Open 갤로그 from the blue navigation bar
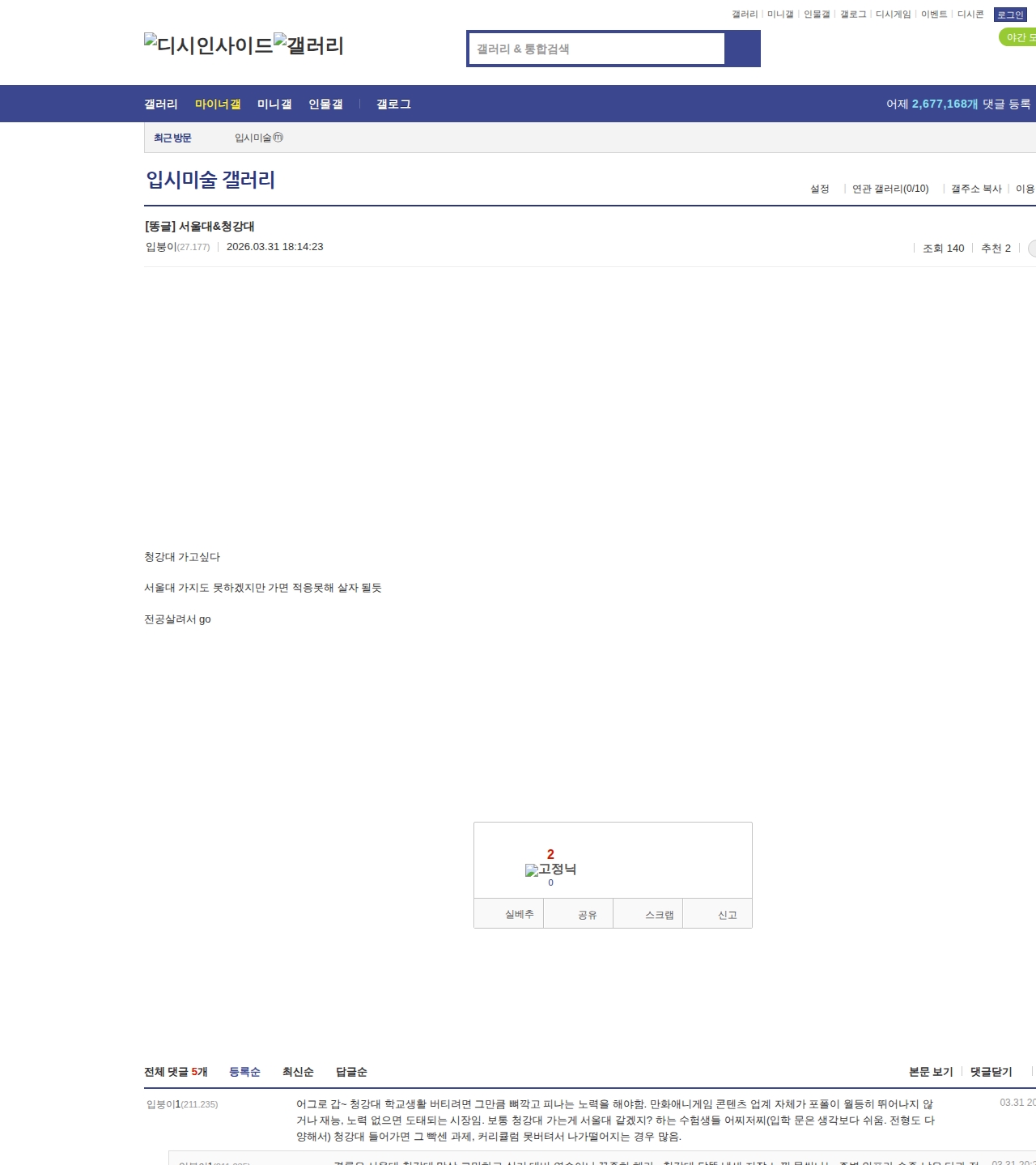This screenshot has width=1036, height=1165. pyautogui.click(x=393, y=104)
